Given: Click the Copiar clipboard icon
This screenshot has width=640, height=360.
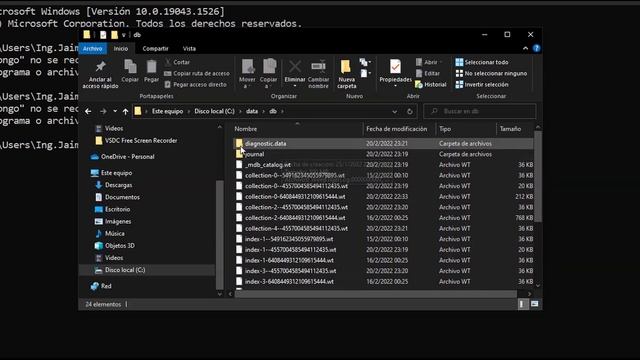Looking at the screenshot, I should point(130,71).
